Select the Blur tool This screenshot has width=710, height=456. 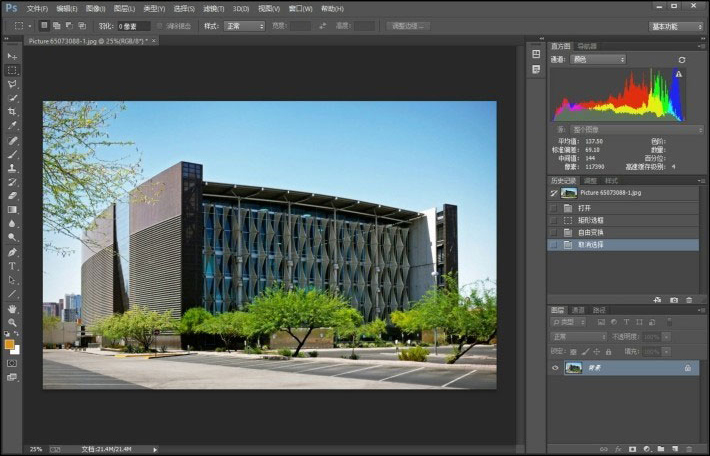(x=12, y=224)
